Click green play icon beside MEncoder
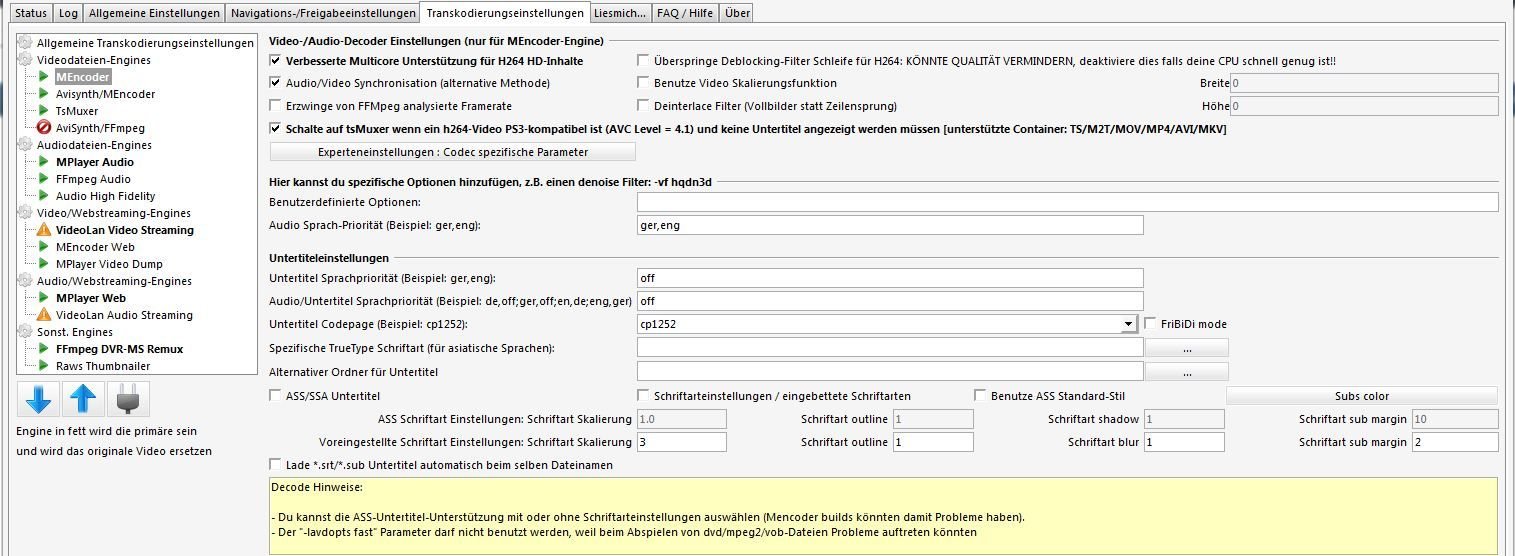Viewport: 1515px width, 556px height. pos(44,77)
